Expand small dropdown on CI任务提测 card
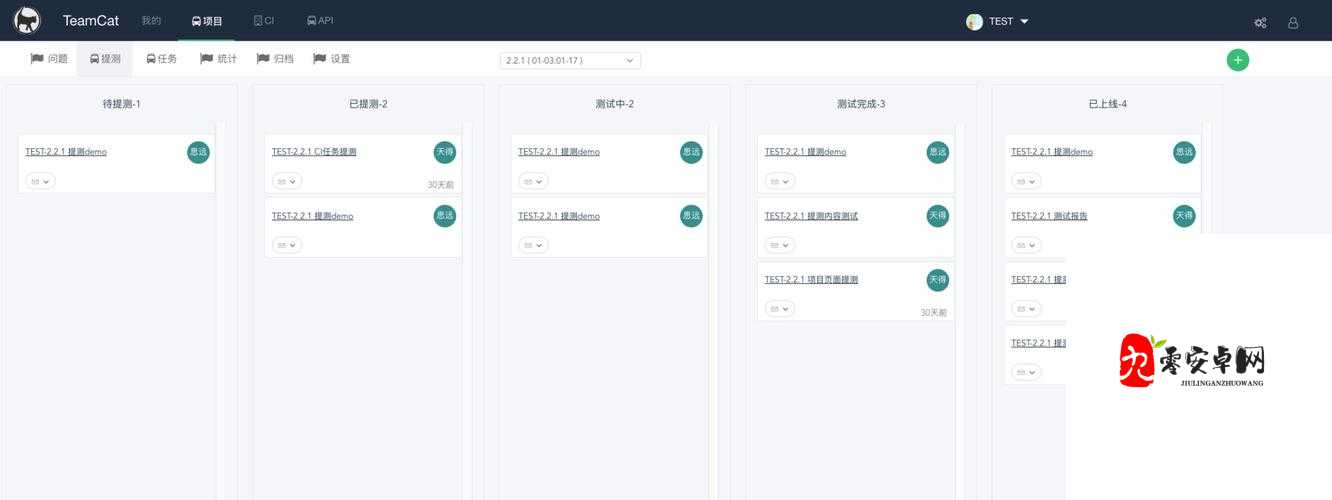The image size is (1332, 500). point(287,181)
